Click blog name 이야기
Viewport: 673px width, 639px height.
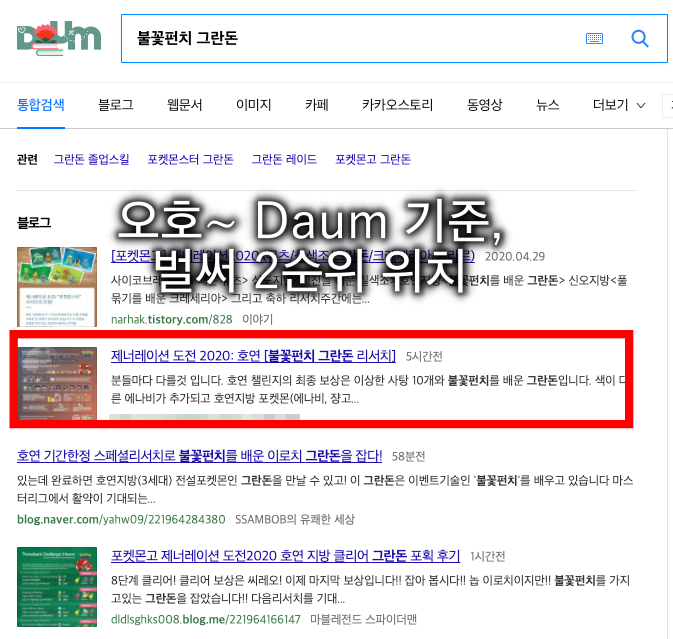(258, 319)
